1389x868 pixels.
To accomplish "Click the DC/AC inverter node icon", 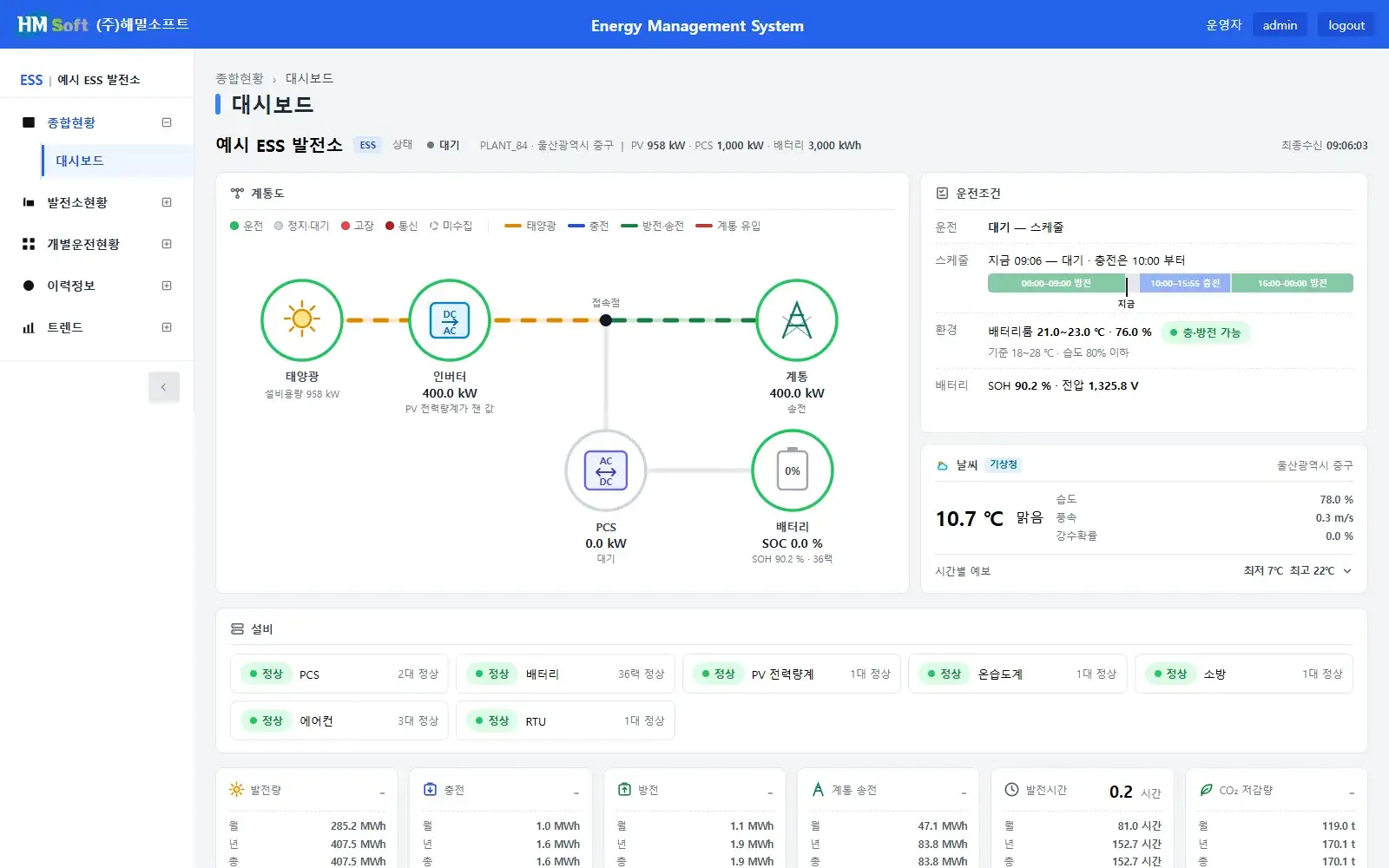I will point(450,319).
